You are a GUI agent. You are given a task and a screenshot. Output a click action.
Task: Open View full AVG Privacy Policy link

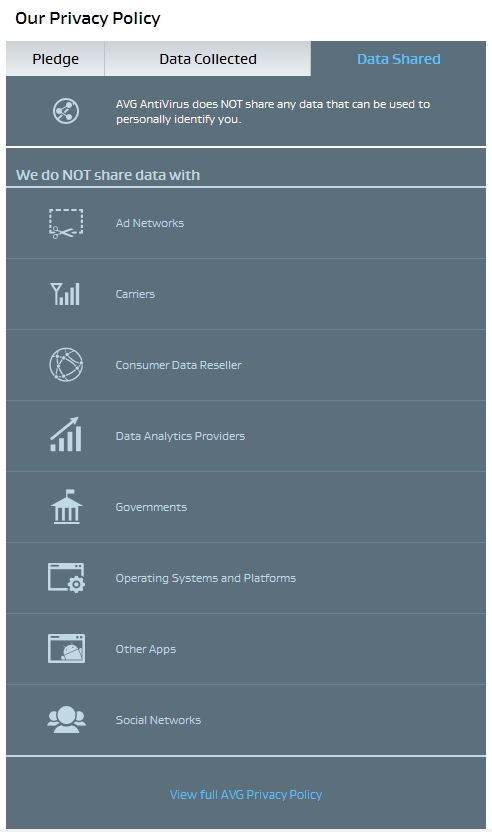(x=246, y=794)
